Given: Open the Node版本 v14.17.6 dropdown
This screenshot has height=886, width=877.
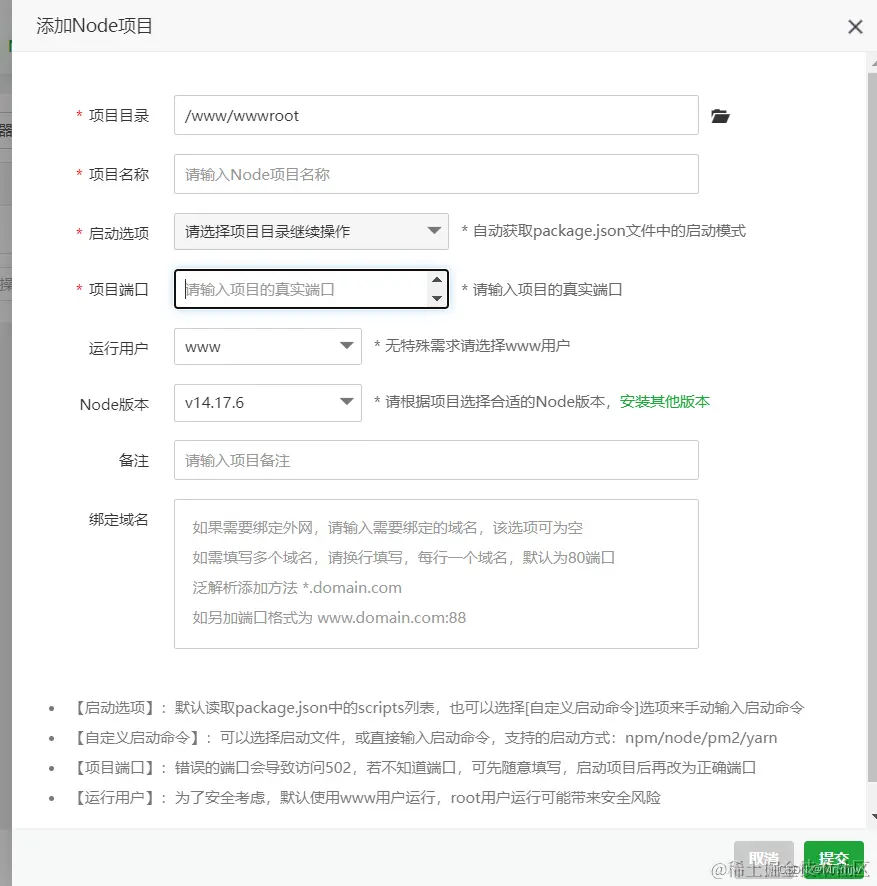Looking at the screenshot, I should tap(268, 403).
